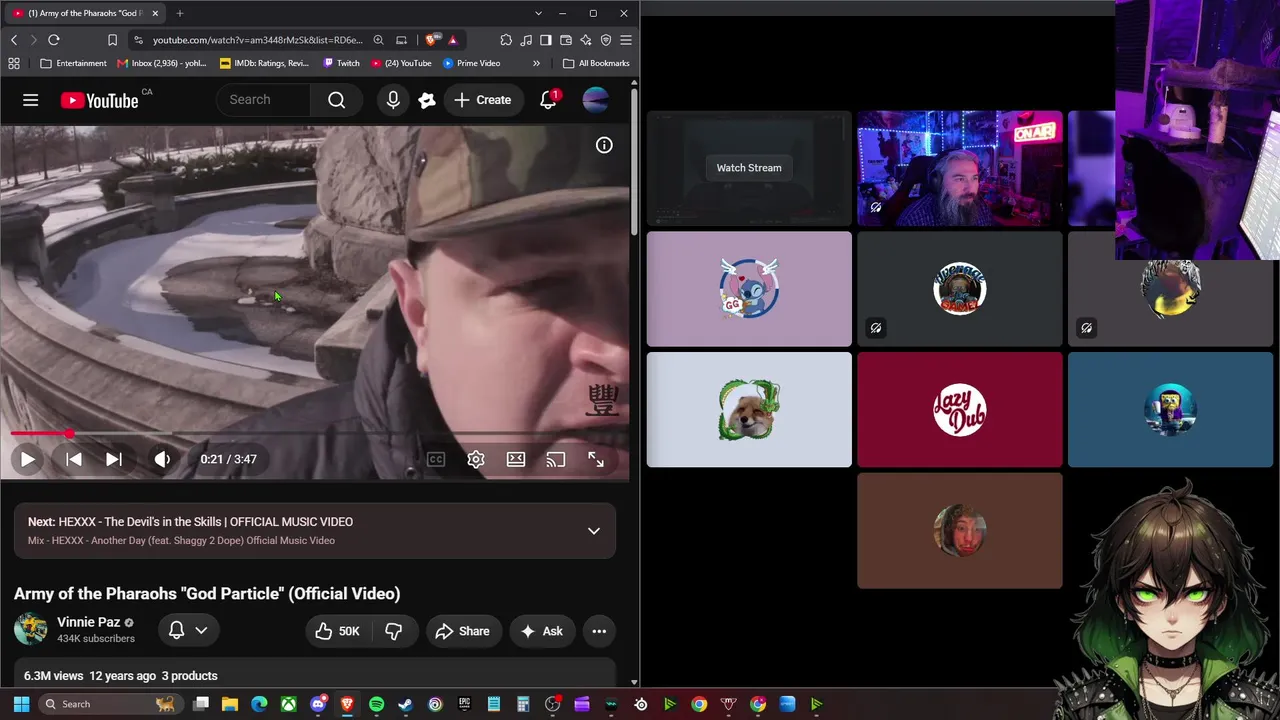
Task: Like the video with 50K likes
Action: (x=337, y=631)
